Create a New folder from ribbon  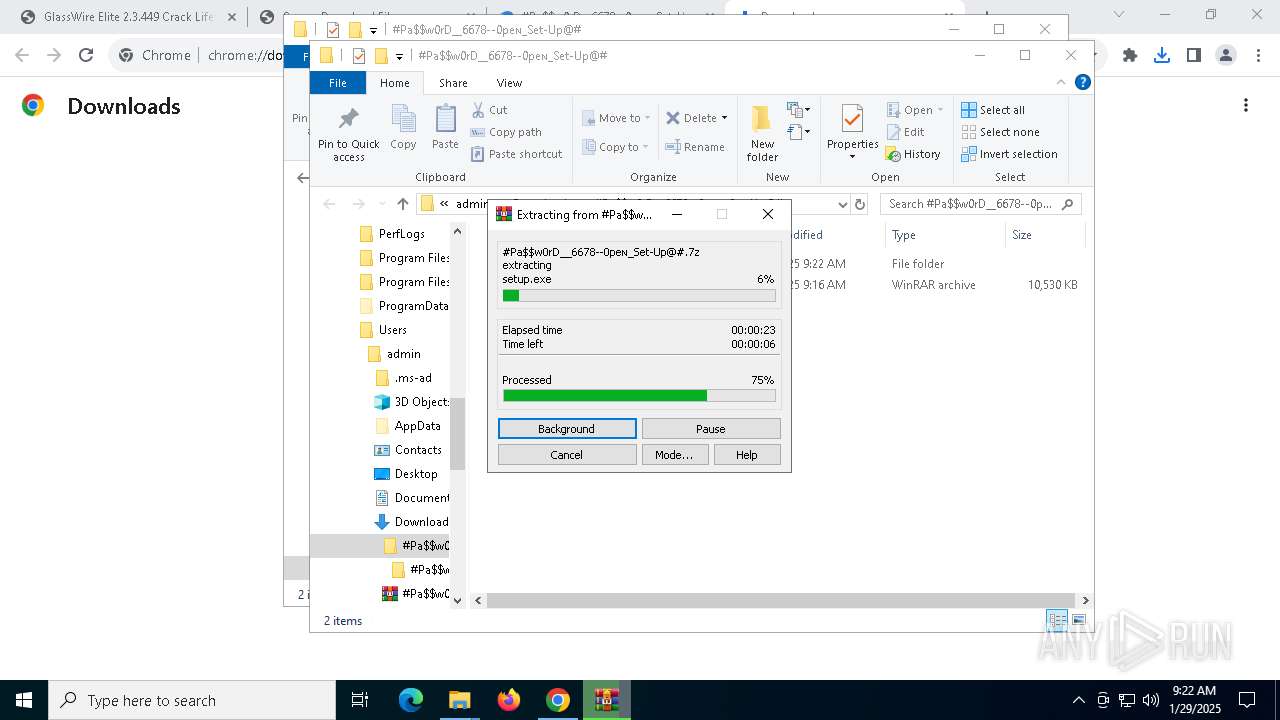point(762,133)
